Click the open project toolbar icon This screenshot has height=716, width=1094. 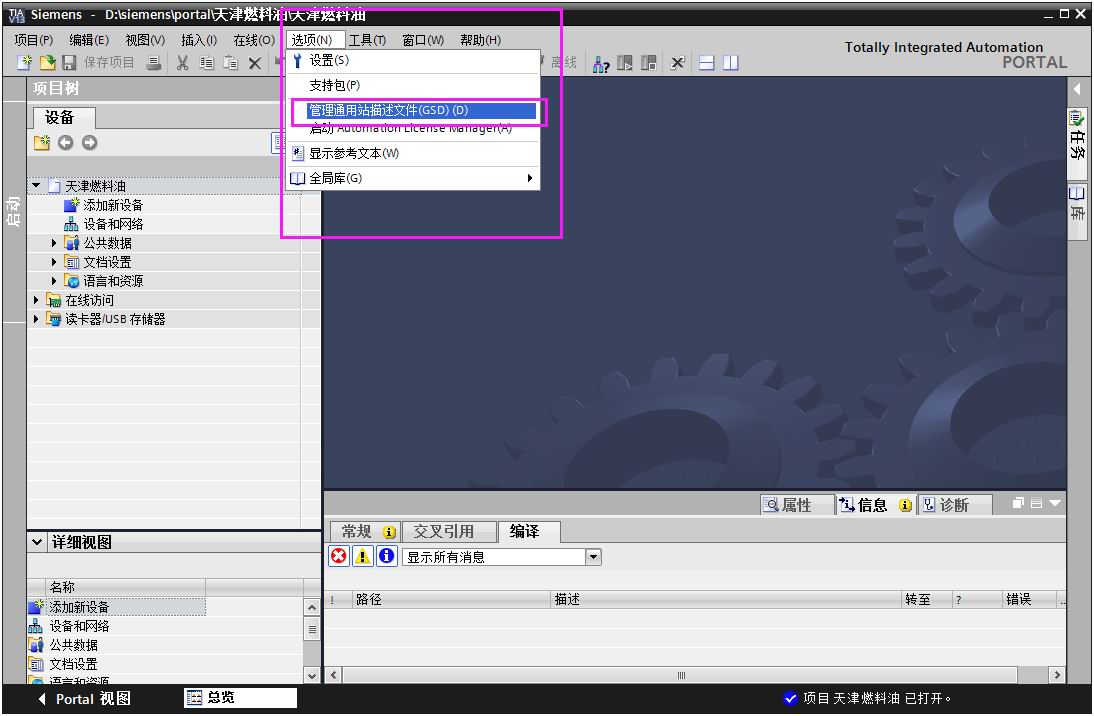[x=47, y=63]
